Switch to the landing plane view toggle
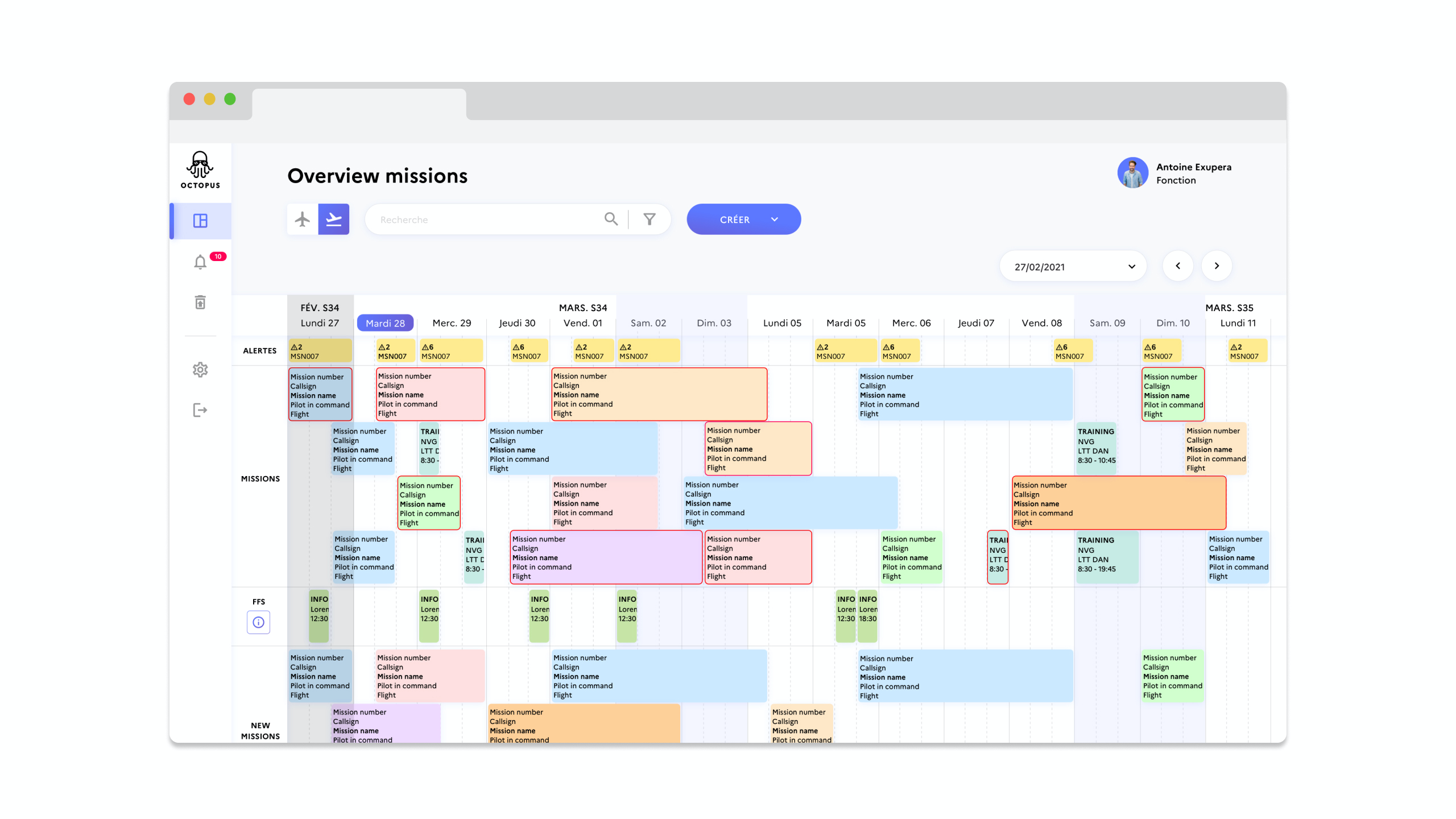This screenshot has width=1456, height=819. click(x=334, y=219)
